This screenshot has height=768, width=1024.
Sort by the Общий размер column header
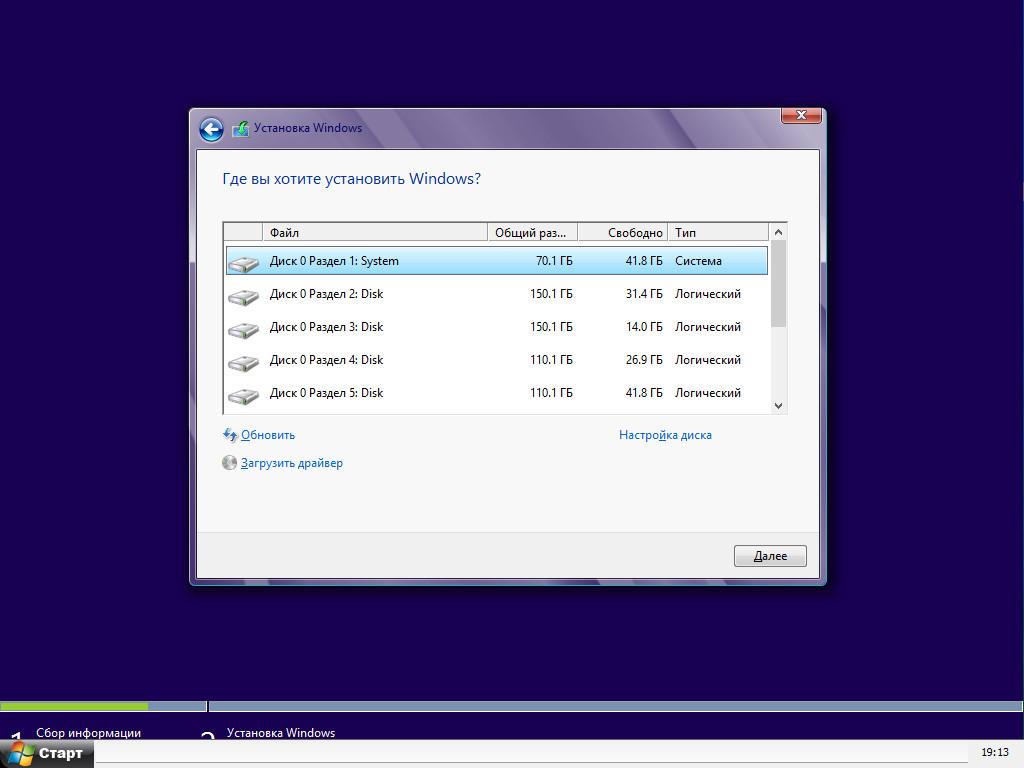(x=532, y=233)
